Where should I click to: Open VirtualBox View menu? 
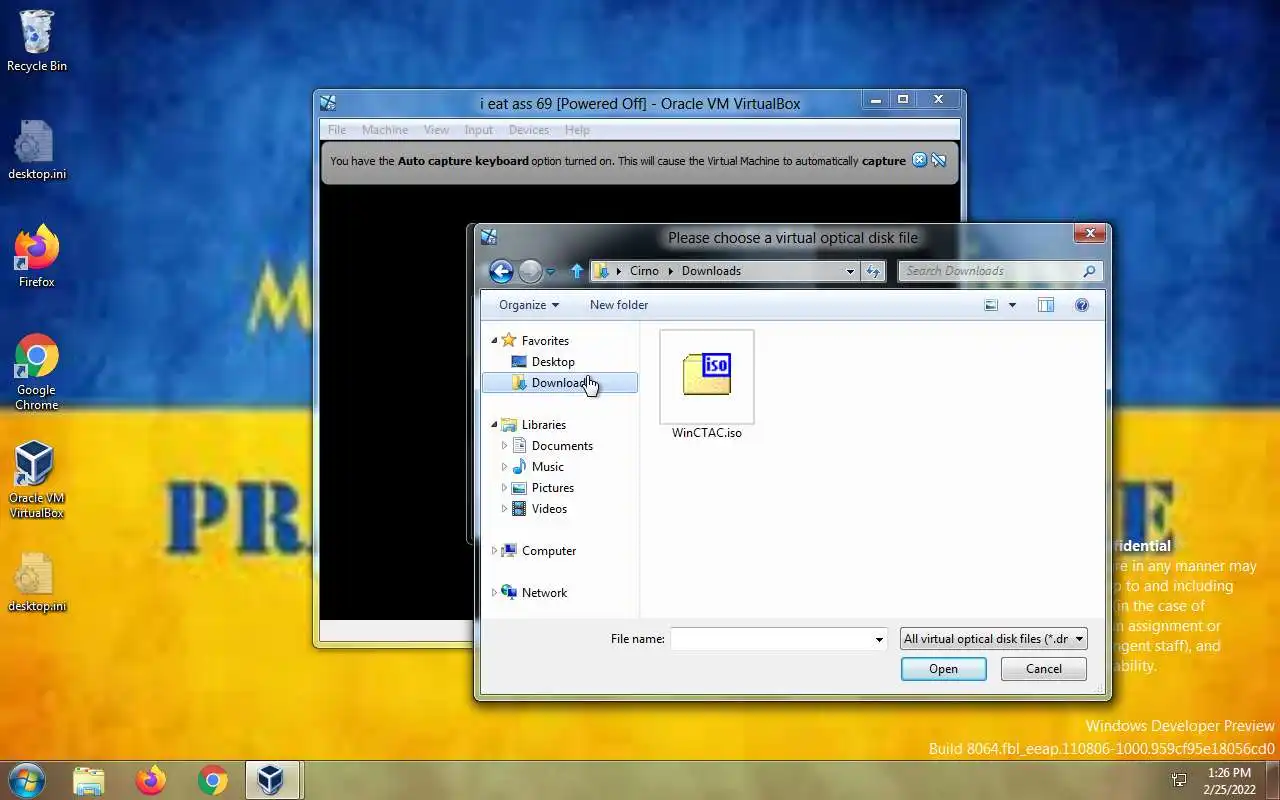tap(436, 130)
